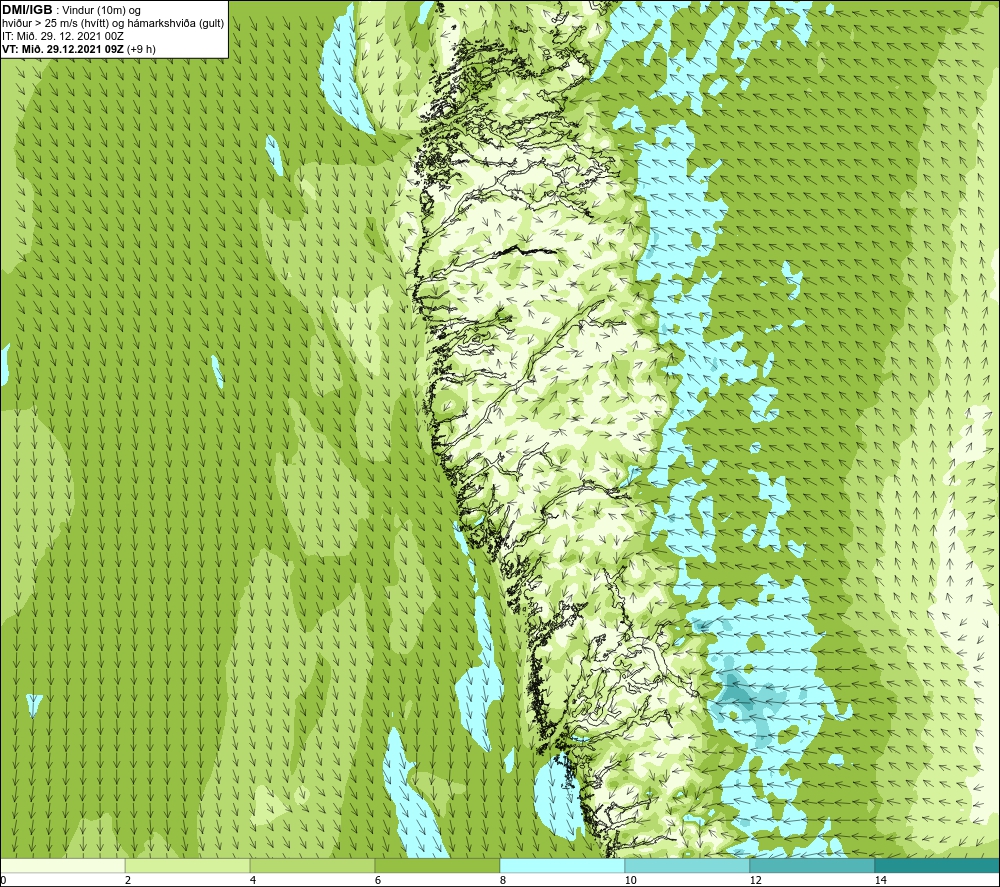Click the dark green 6–8 m/s color bar segment
Image resolution: width=1000 pixels, height=887 pixels.
[438, 865]
